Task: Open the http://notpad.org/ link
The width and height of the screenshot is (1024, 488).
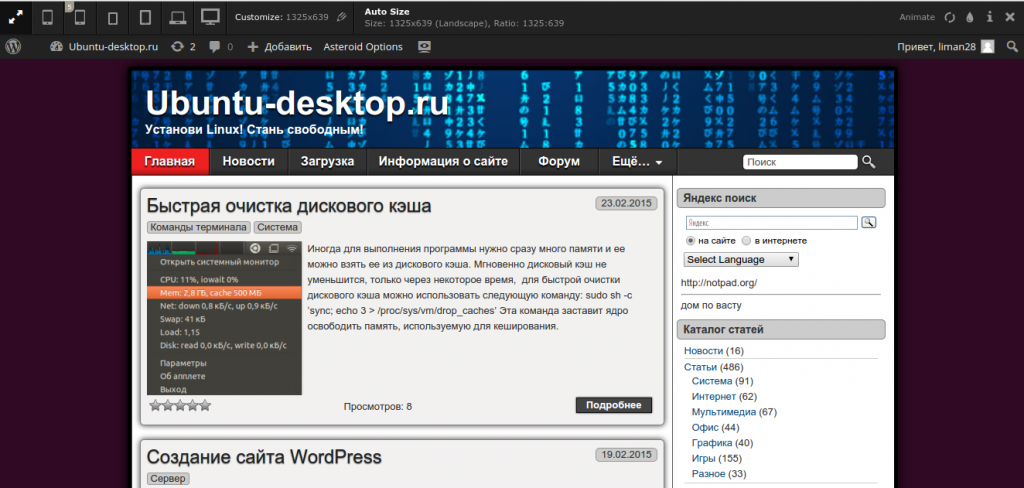Action: pyautogui.click(x=718, y=282)
